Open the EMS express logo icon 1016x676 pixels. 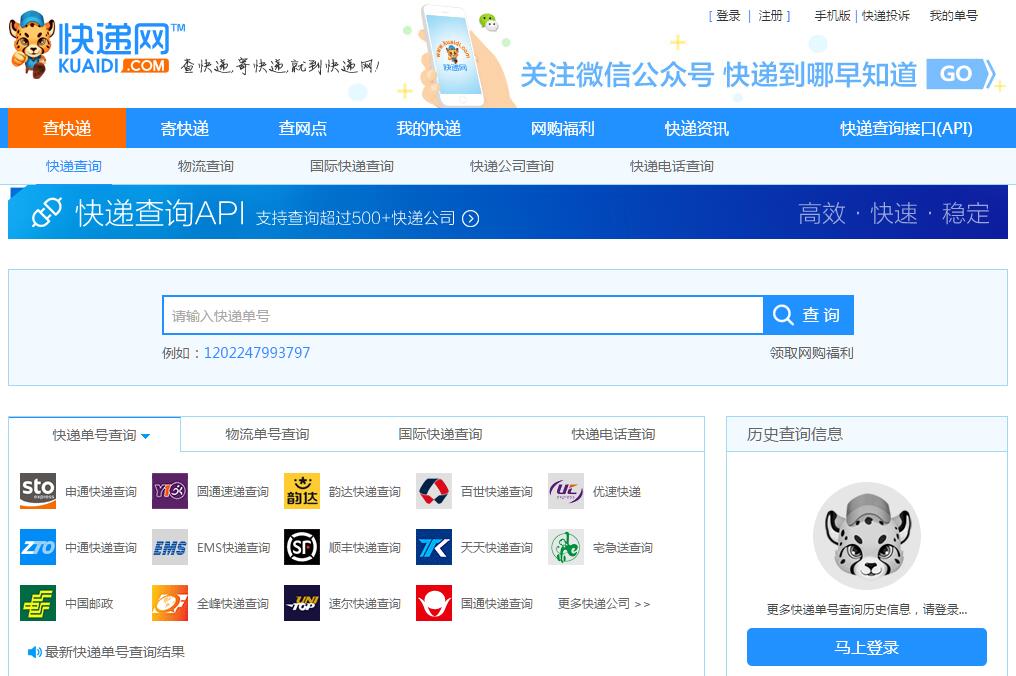(170, 547)
